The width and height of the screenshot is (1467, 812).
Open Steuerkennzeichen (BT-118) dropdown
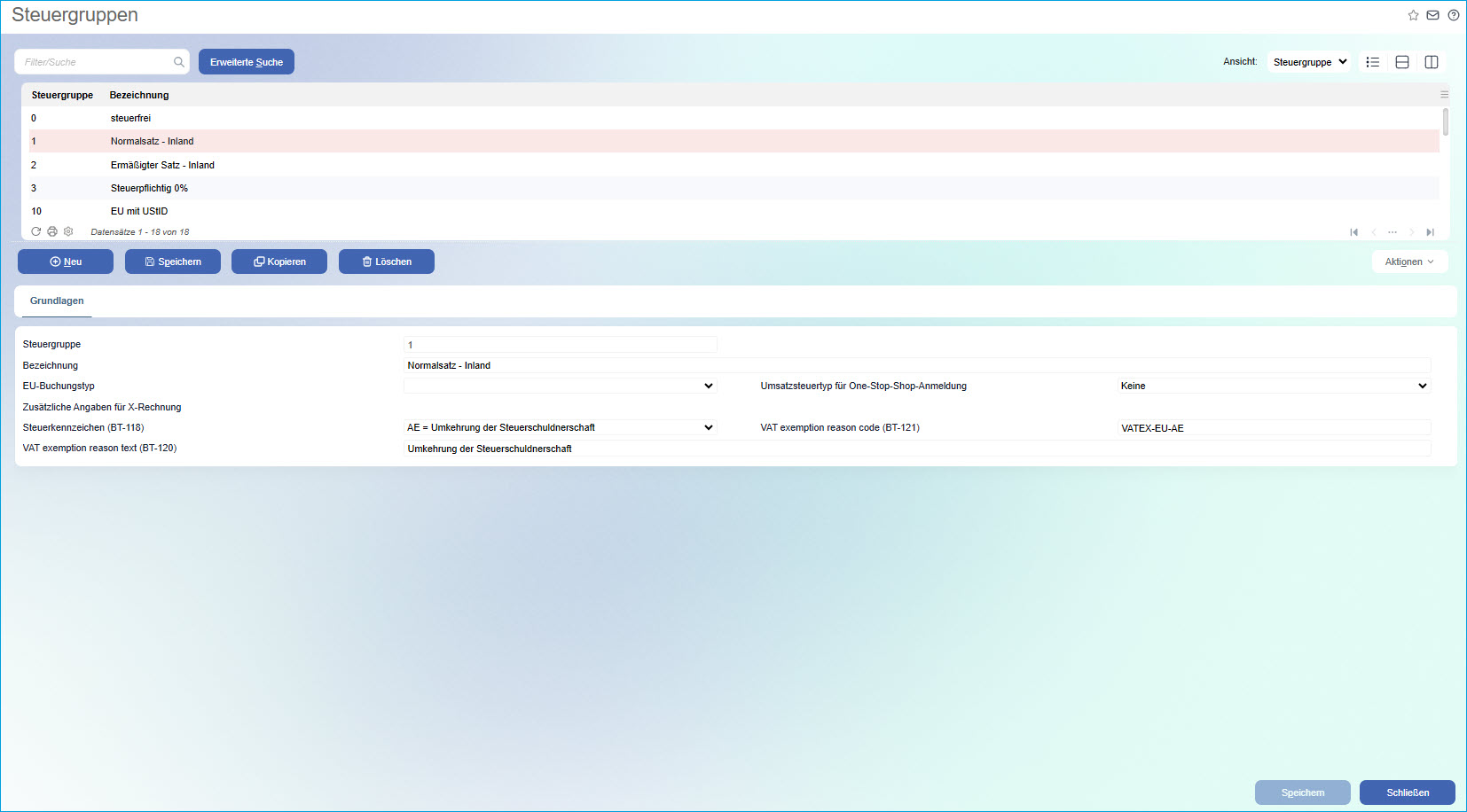[560, 427]
